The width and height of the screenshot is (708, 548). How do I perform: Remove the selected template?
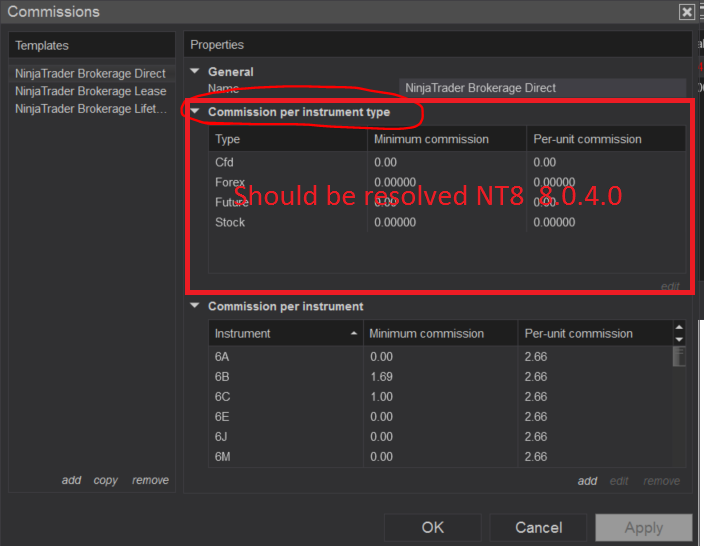point(150,480)
